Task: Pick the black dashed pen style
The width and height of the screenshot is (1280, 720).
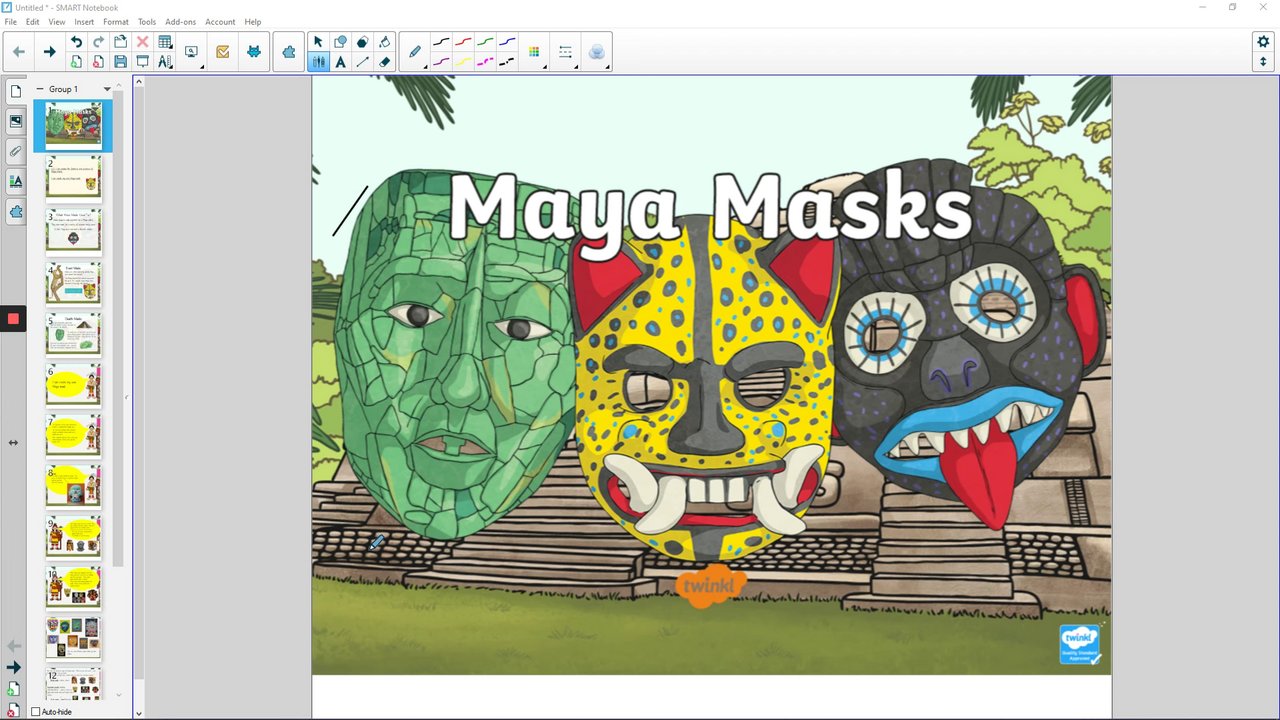Action: click(x=507, y=62)
